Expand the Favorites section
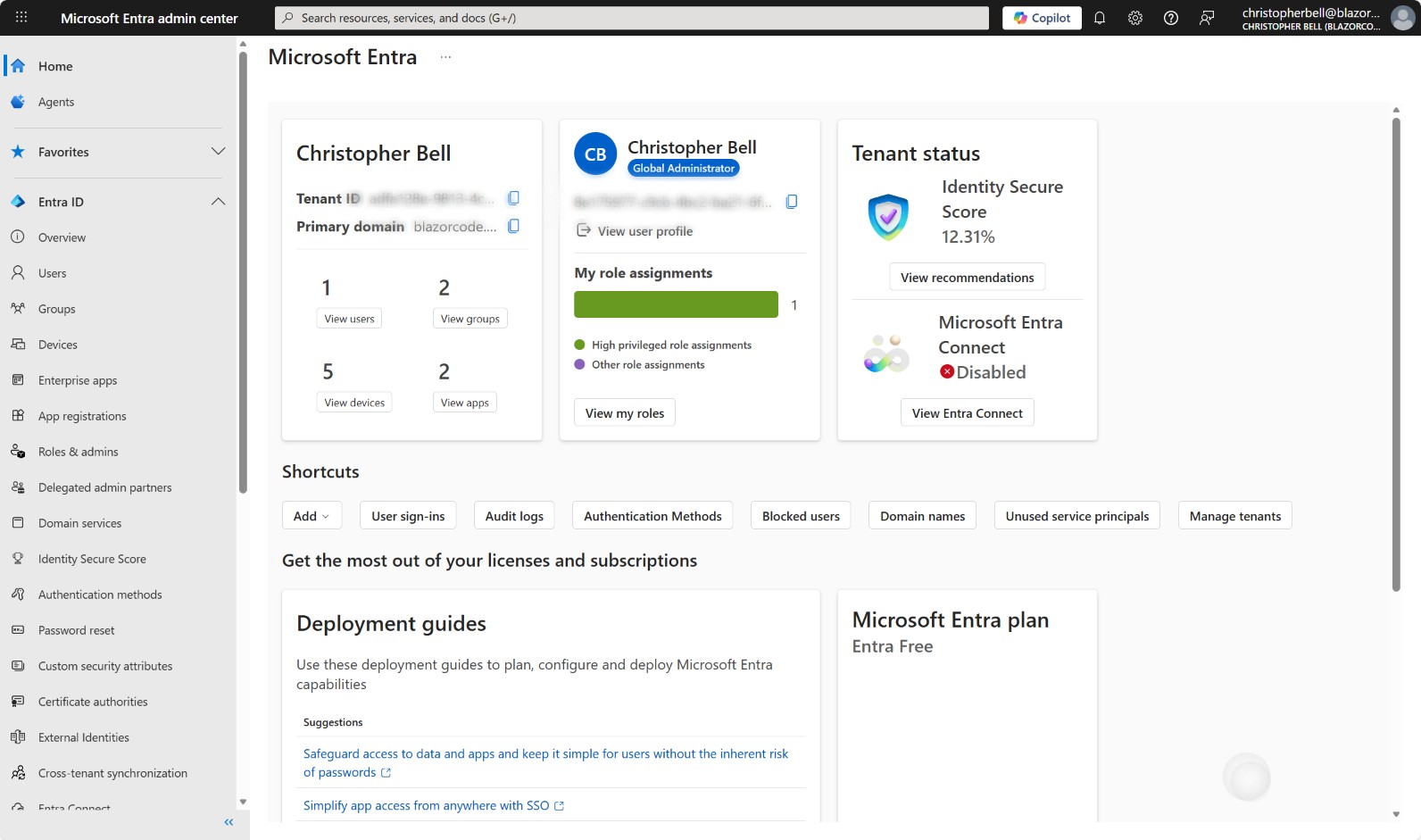The height and width of the screenshot is (840, 1421). click(218, 152)
